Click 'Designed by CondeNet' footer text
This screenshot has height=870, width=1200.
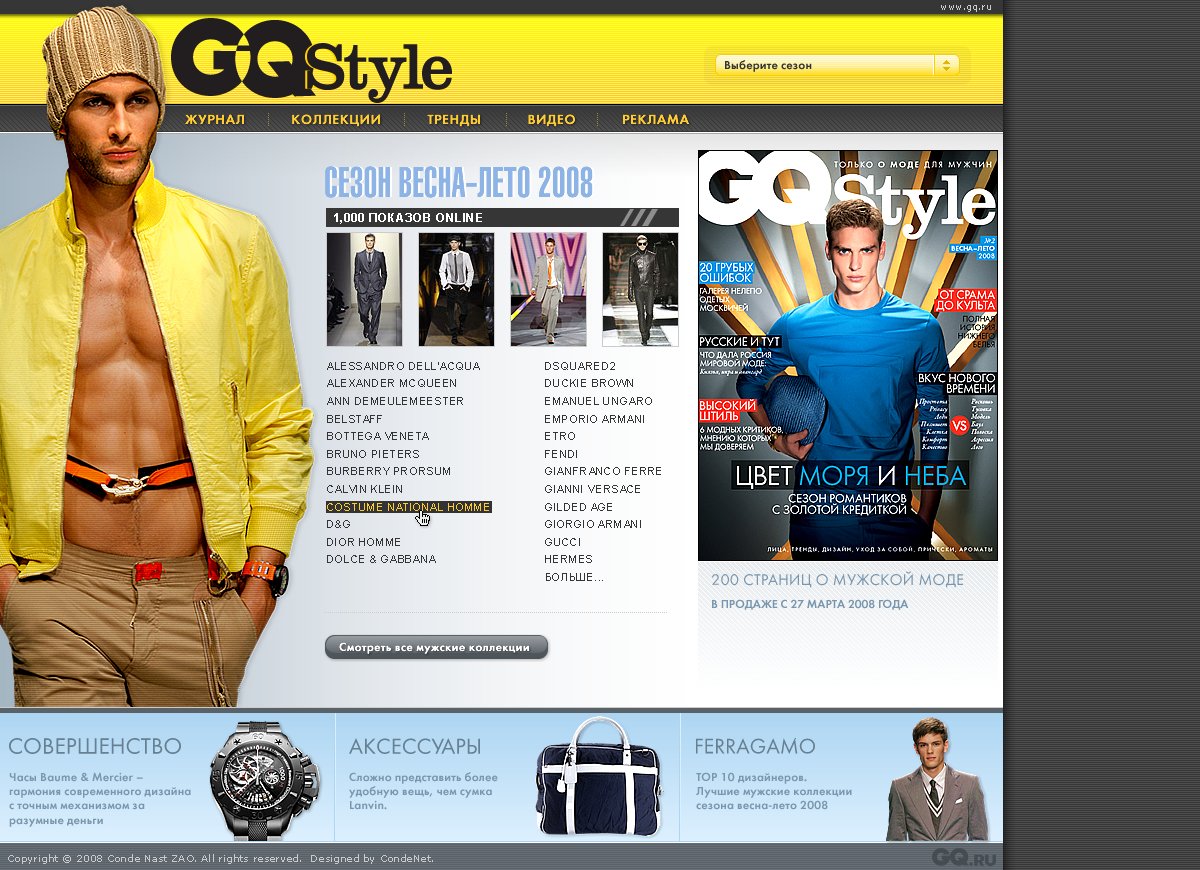pyautogui.click(x=372, y=858)
